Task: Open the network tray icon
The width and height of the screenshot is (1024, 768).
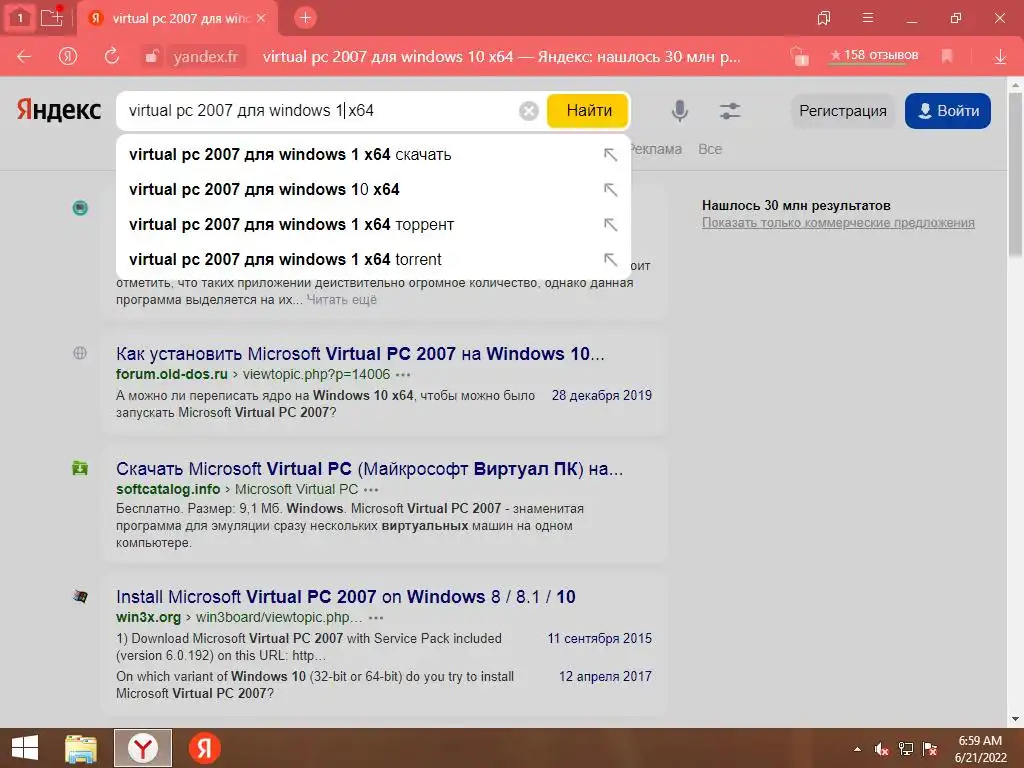Action: tap(905, 749)
